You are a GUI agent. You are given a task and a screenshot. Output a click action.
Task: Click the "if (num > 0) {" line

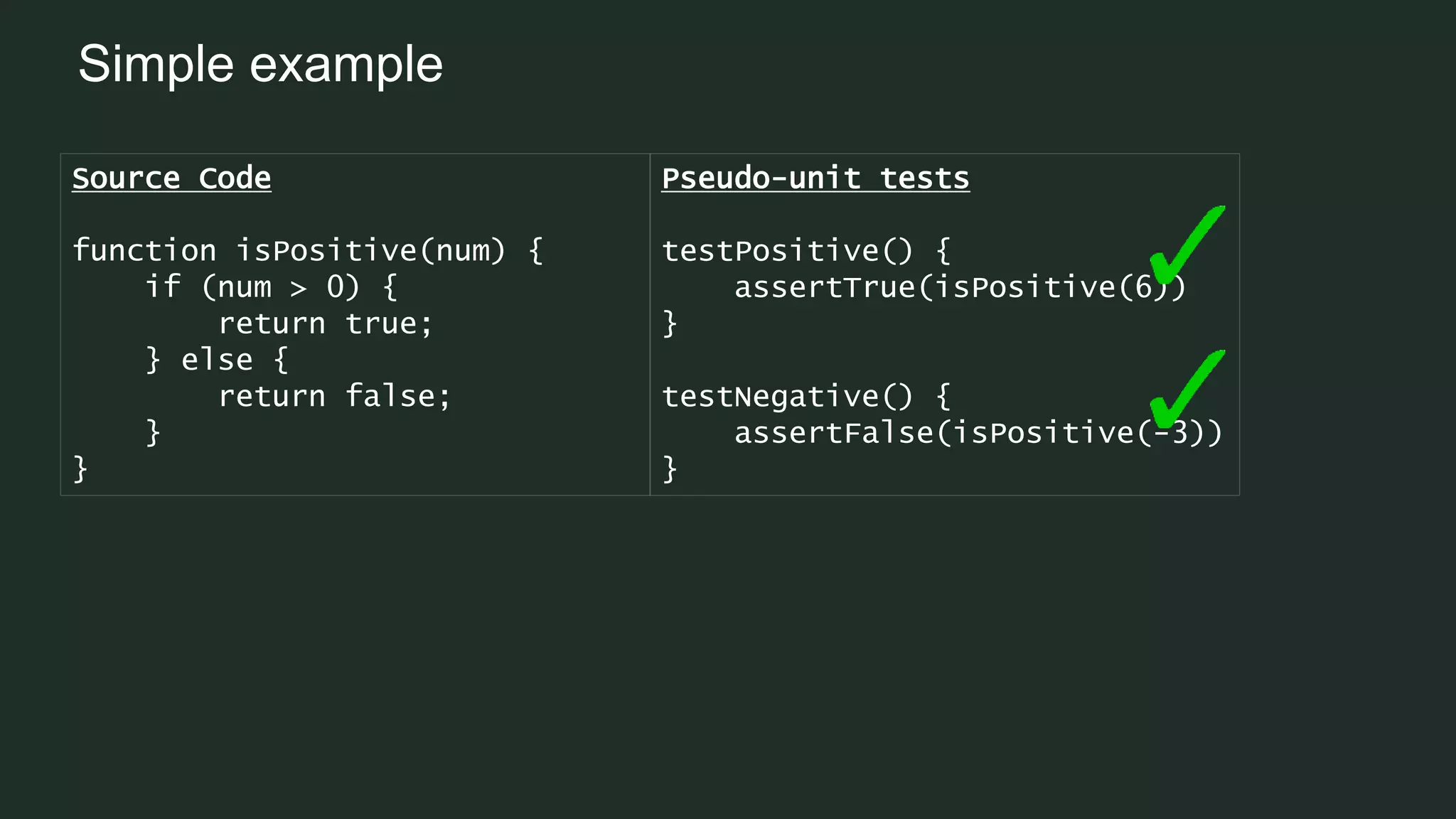[271, 287]
